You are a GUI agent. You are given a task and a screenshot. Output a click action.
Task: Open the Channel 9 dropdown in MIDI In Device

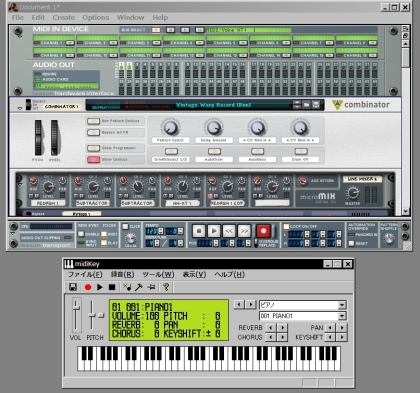tap(70, 55)
